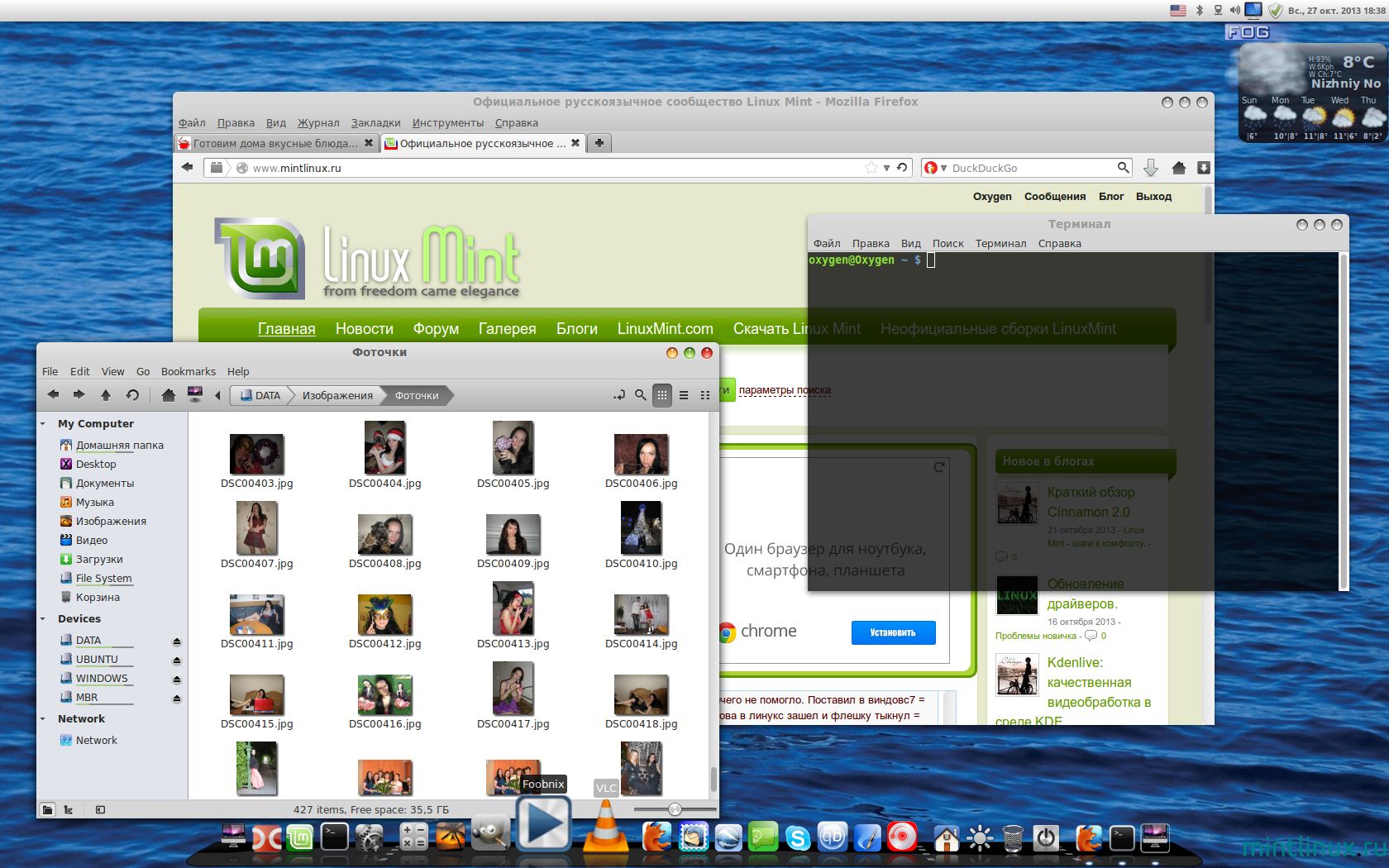Toggle location entry in file manager toolbar

(618, 395)
